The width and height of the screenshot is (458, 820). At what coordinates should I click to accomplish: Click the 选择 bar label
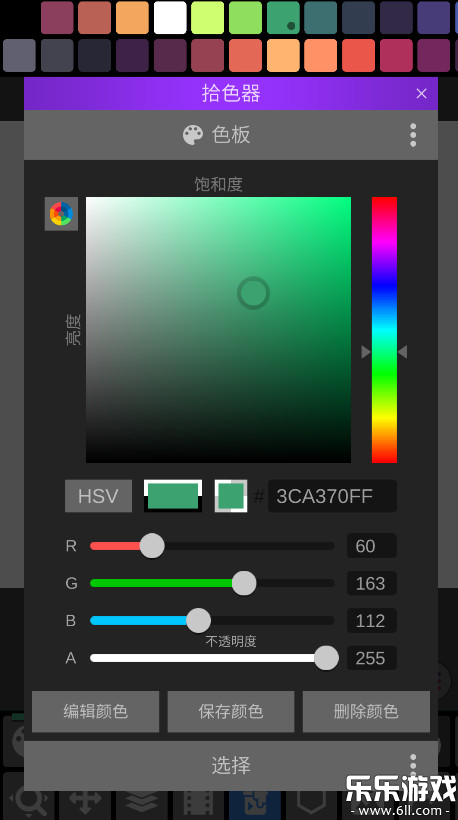point(231,765)
